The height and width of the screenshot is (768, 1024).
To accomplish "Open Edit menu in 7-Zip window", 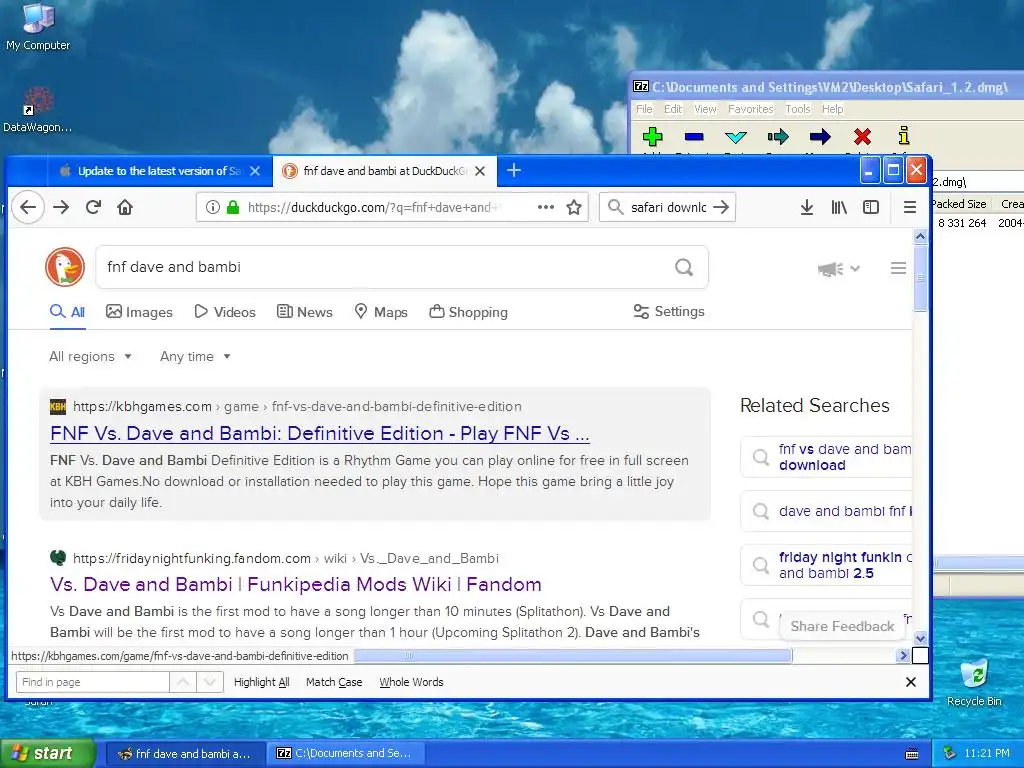I will tap(673, 109).
